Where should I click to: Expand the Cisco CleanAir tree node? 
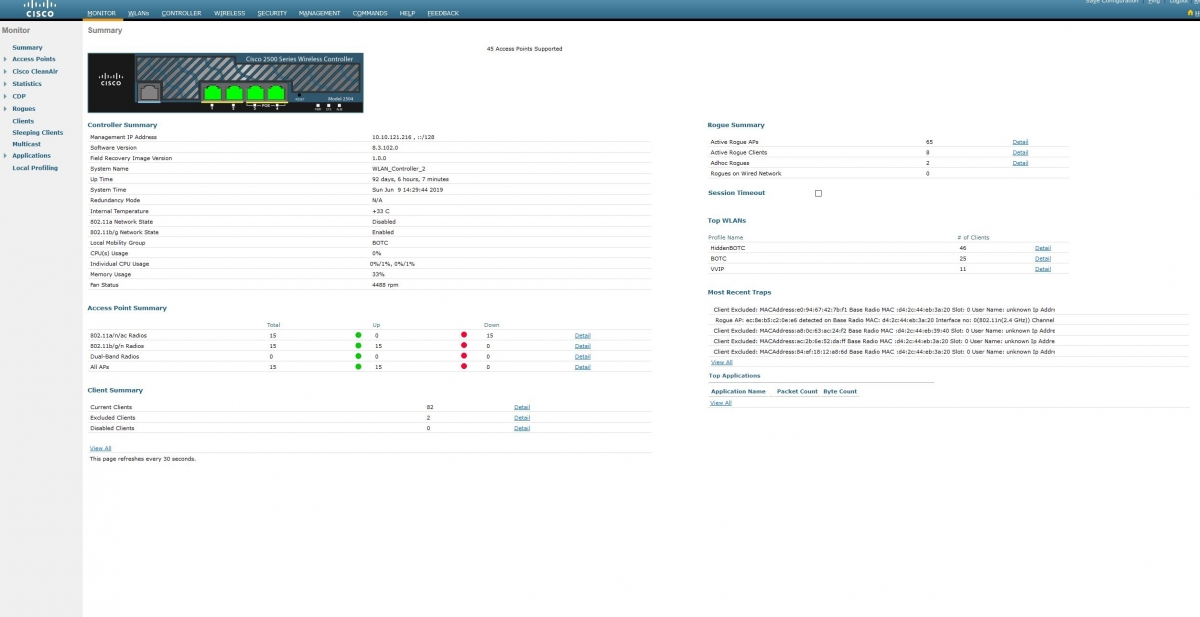(x=5, y=72)
